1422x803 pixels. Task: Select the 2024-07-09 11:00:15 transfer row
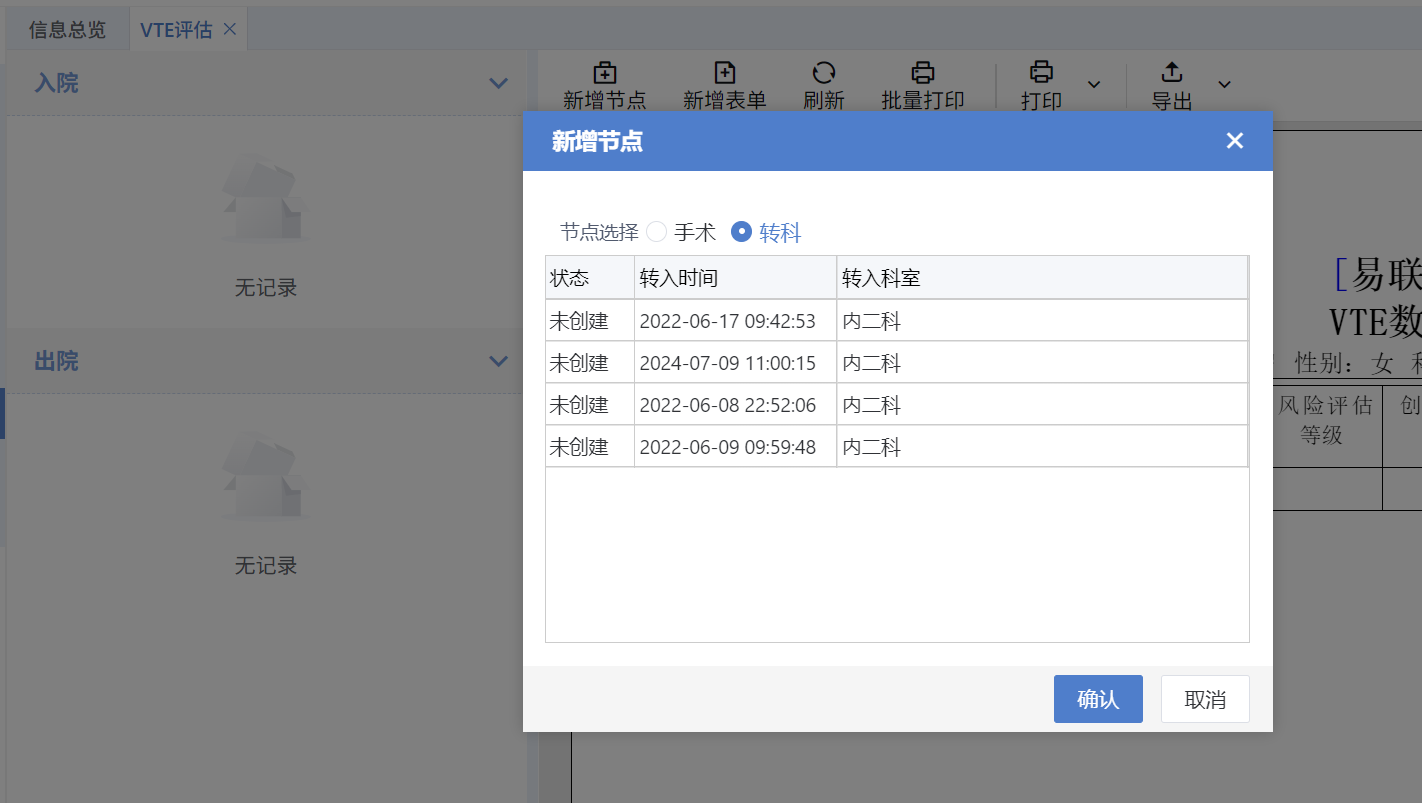point(727,363)
